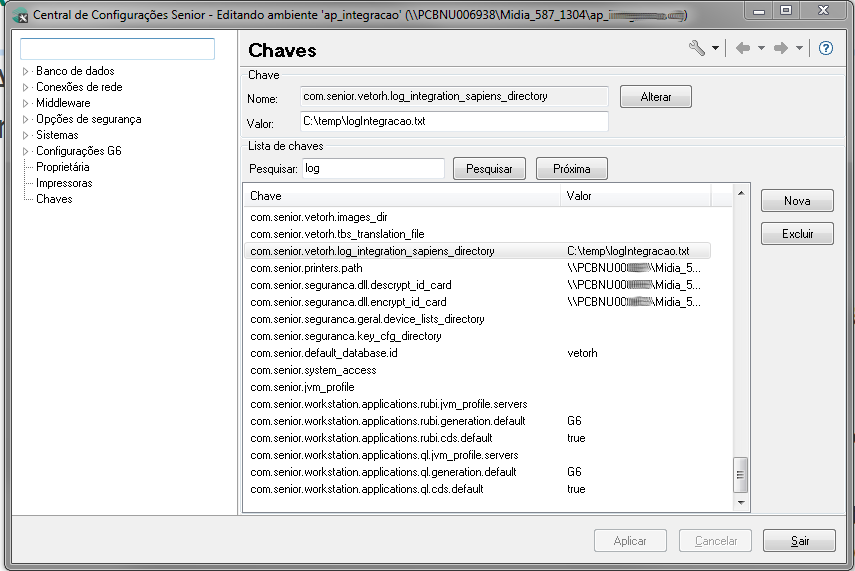The height and width of the screenshot is (571, 855).
Task: Expand the Banco de dados node
Action: [x=25, y=71]
